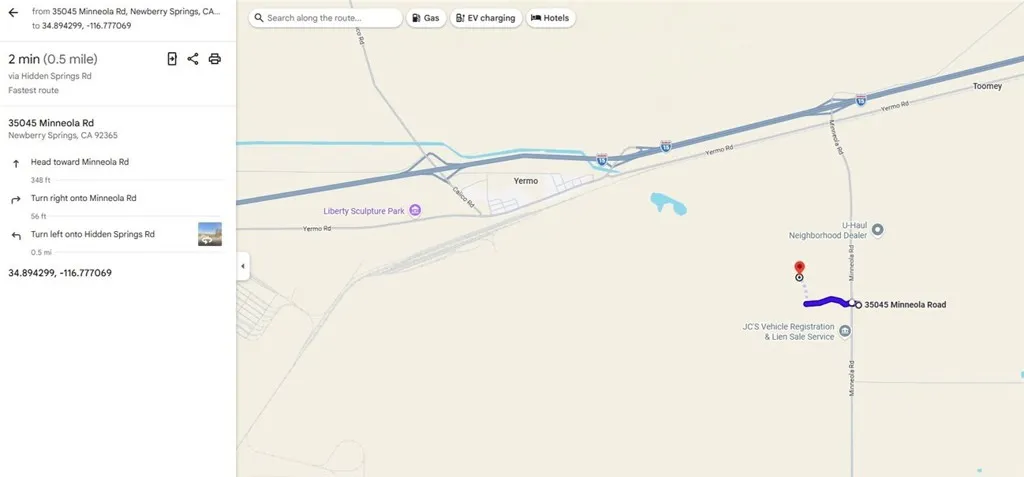
Task: Click the destination coordinates 34.894299, -116.777069
Action: click(60, 273)
